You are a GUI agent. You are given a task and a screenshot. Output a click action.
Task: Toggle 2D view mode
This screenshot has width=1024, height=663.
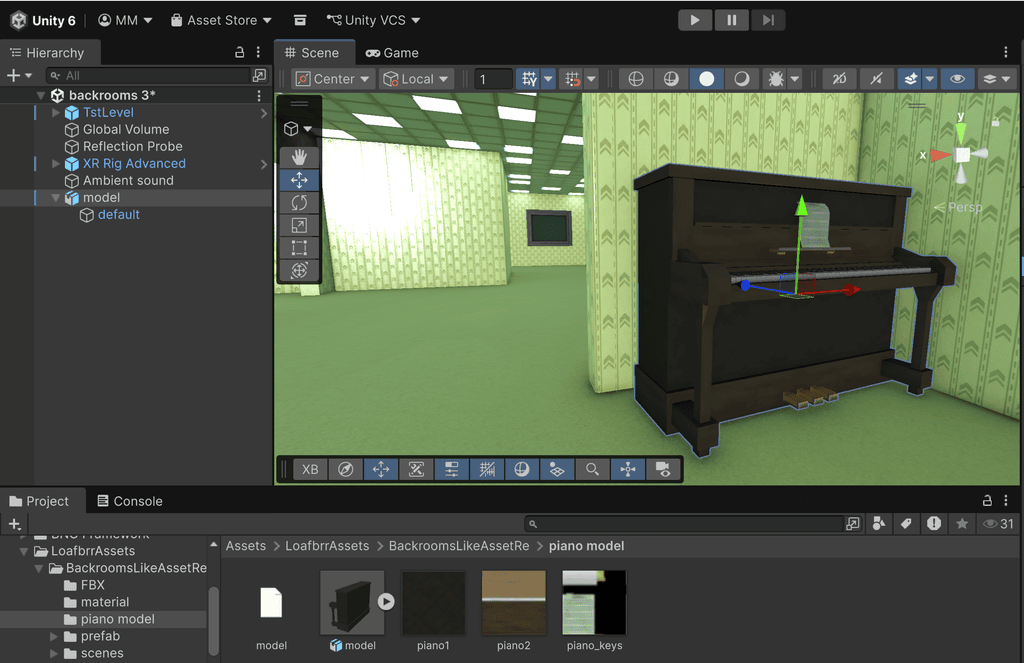click(839, 79)
